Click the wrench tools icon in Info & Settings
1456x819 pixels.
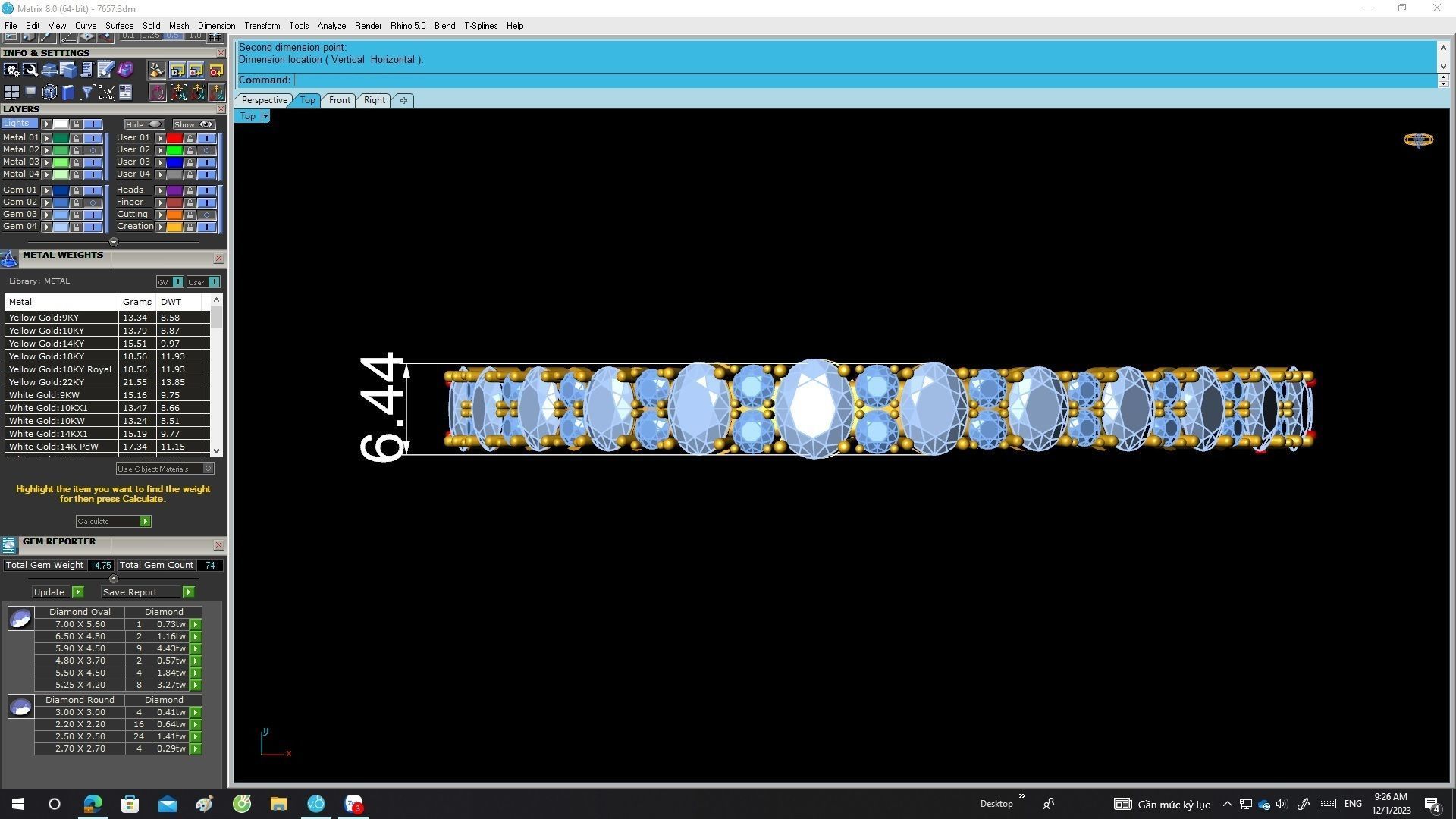tap(30, 71)
